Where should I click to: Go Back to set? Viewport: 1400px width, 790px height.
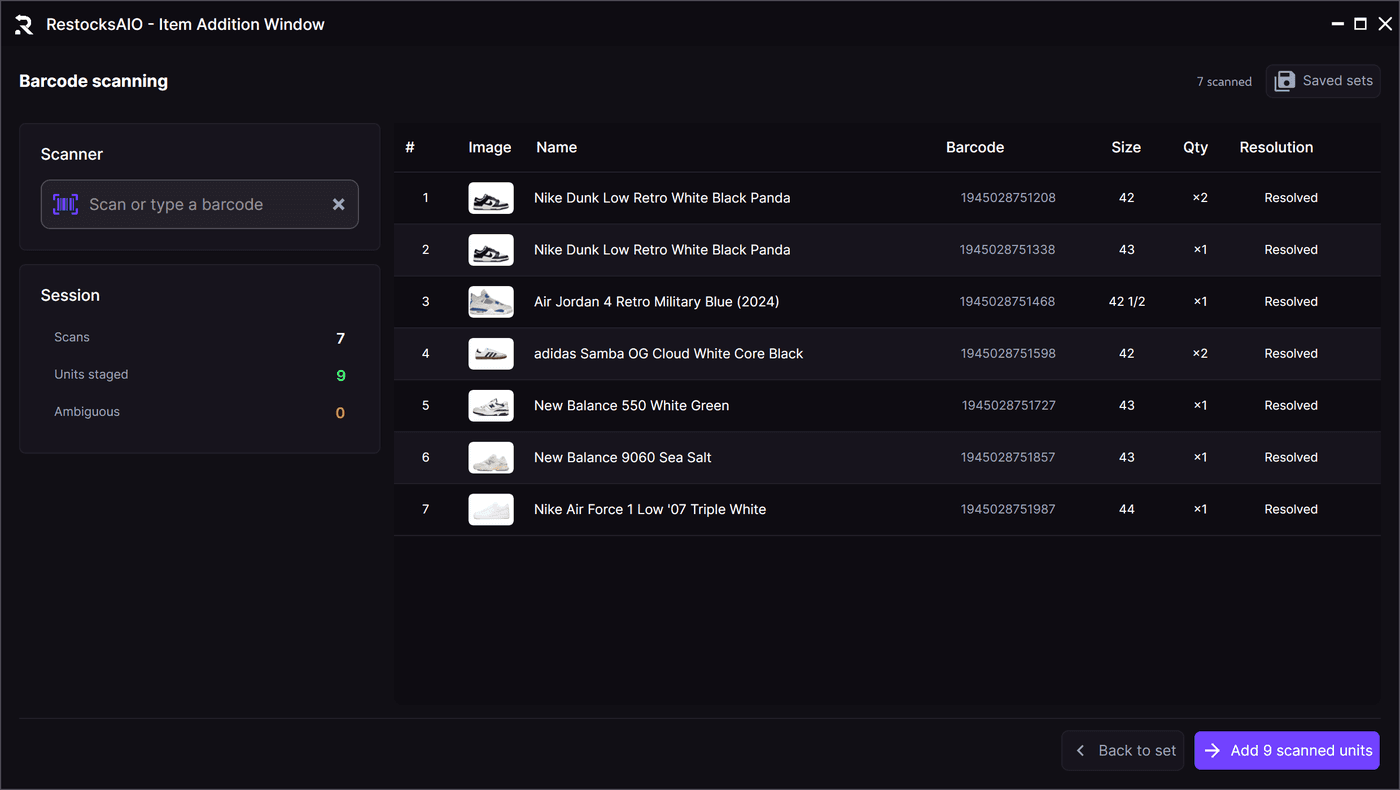(1123, 751)
